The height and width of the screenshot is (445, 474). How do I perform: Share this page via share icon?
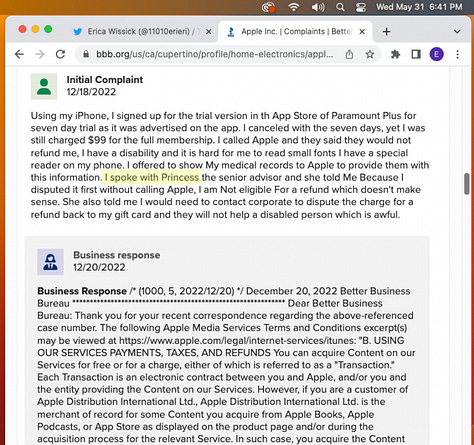[x=349, y=54]
